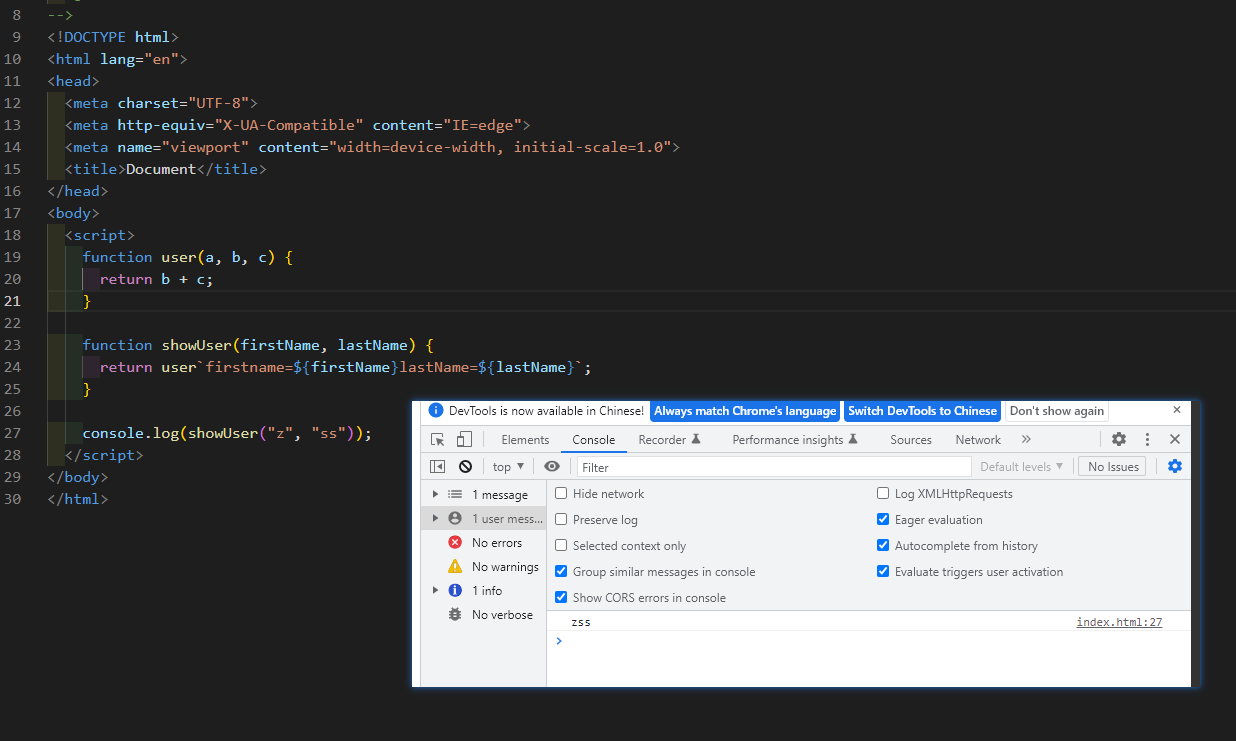Screen dimensions: 1236x741
Task: Click the zss console output text
Action: [581, 622]
